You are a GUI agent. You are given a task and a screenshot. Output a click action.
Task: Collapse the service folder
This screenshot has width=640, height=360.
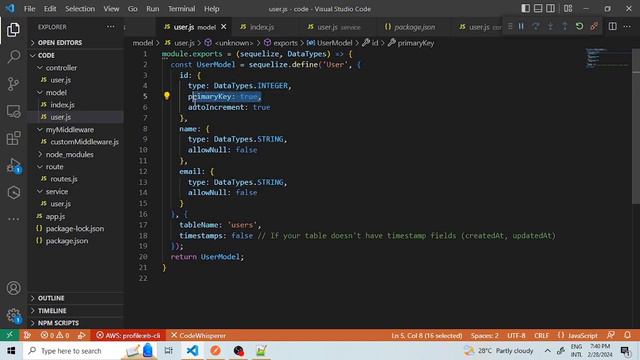pos(76,191)
